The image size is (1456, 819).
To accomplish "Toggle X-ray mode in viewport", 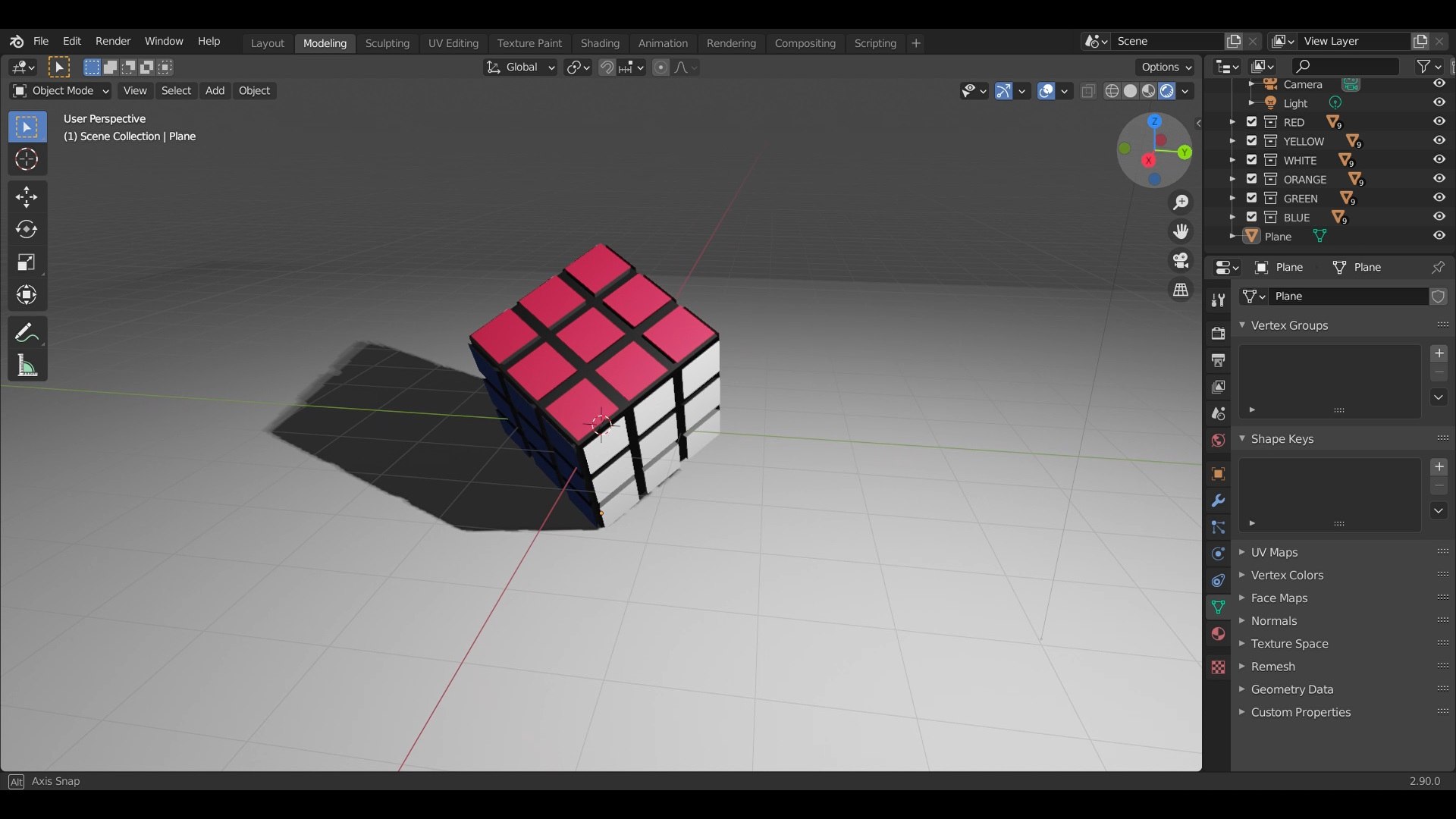I will tap(1088, 91).
